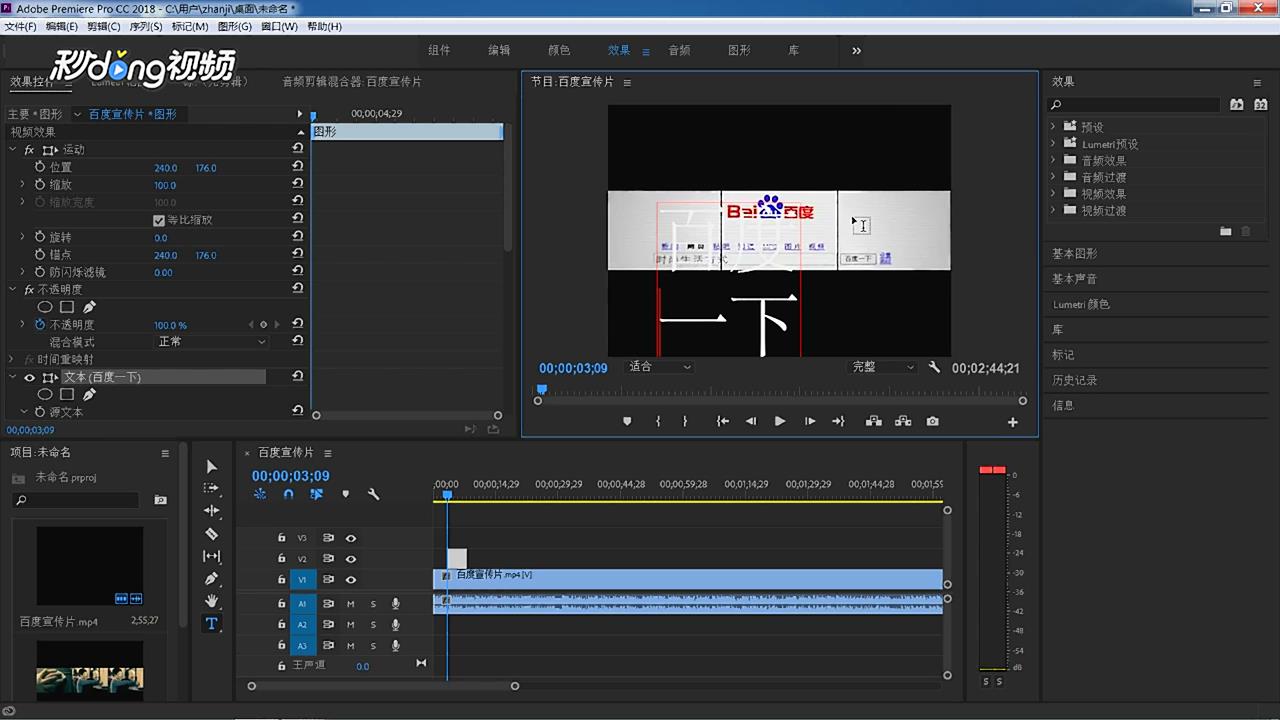
Task: Expand the Lumetri预设 folder
Action: click(1053, 144)
